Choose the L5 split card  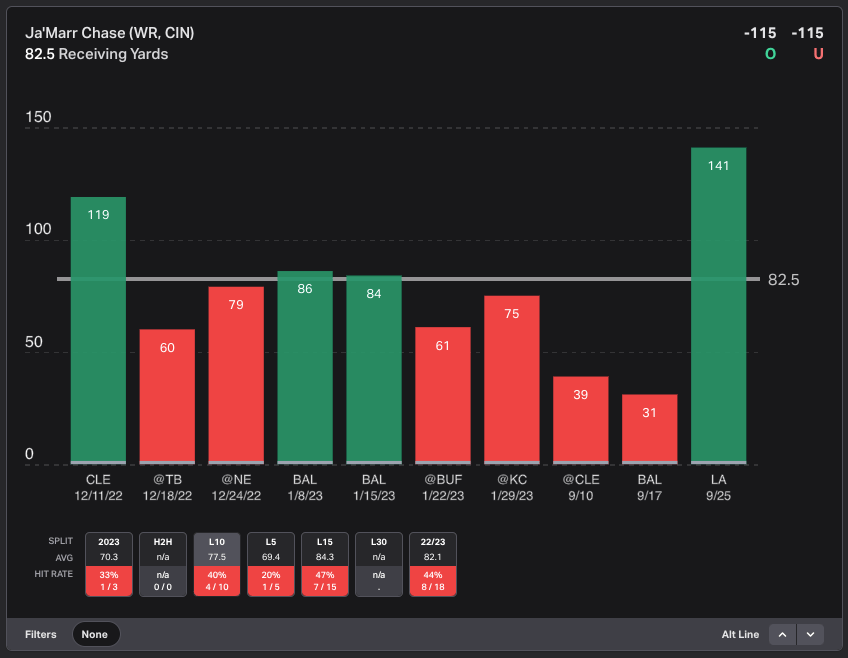[271, 564]
